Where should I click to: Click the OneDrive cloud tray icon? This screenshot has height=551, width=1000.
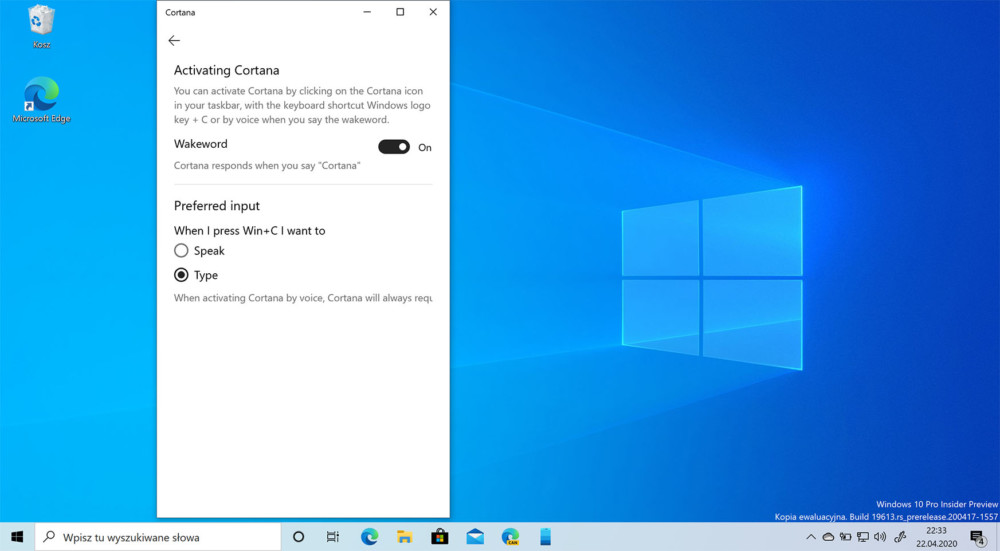(x=828, y=537)
